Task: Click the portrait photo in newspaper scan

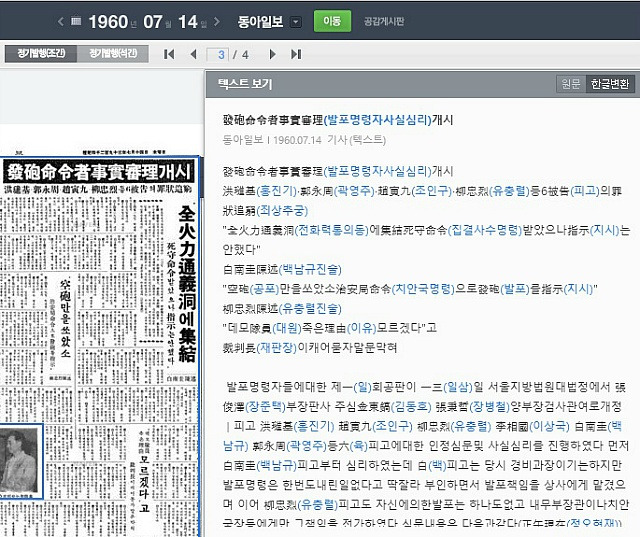Action: pyautogui.click(x=20, y=461)
